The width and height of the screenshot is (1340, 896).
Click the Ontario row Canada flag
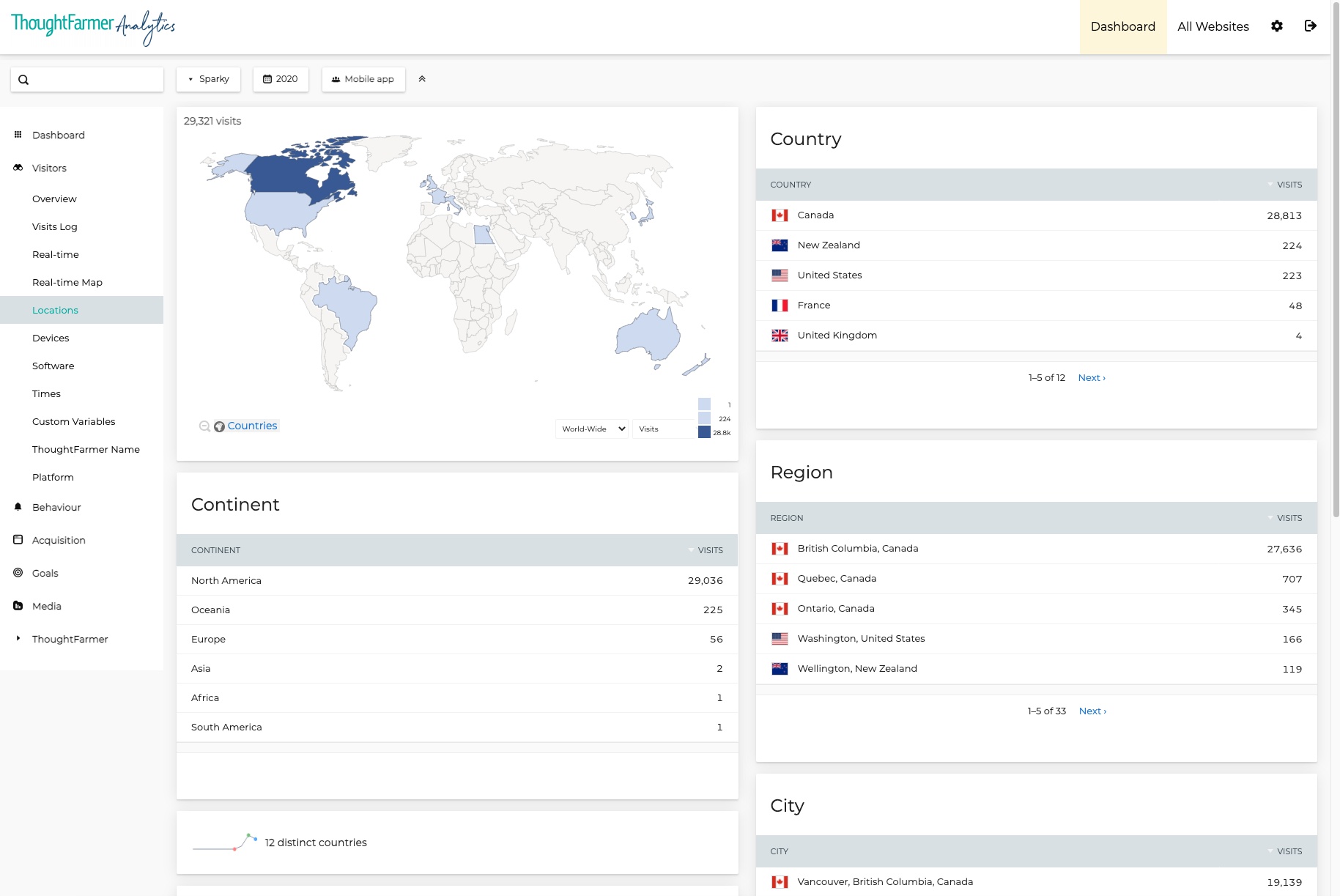click(x=780, y=609)
